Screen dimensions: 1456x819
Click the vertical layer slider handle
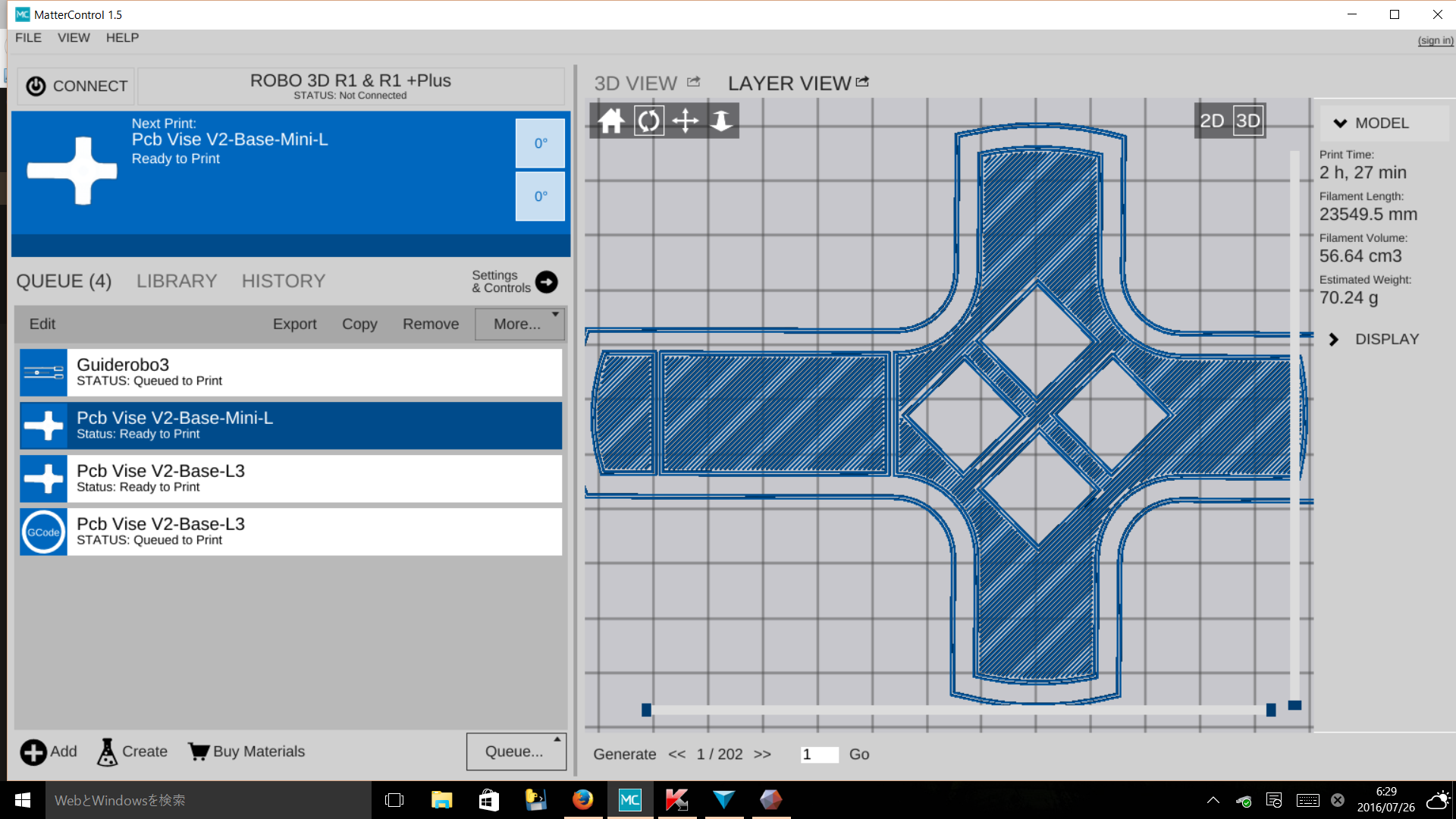pos(1295,705)
